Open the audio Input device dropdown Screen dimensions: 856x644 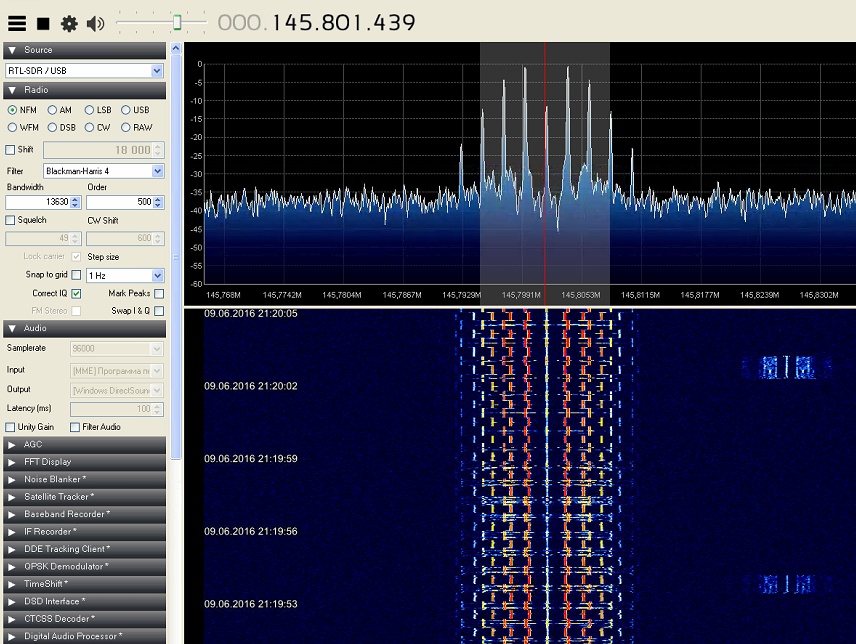click(117, 371)
